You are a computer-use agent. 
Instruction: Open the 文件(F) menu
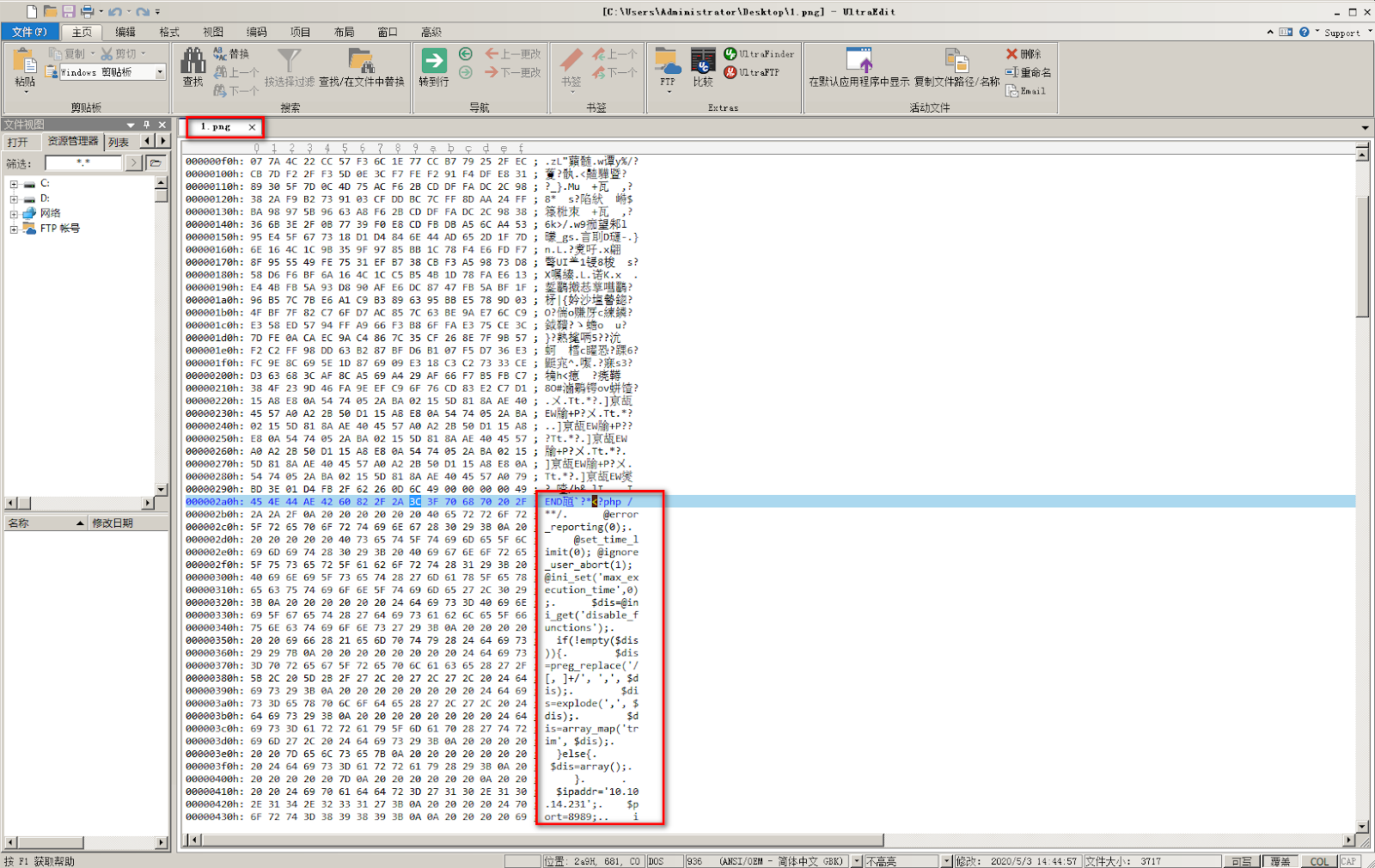pos(29,32)
